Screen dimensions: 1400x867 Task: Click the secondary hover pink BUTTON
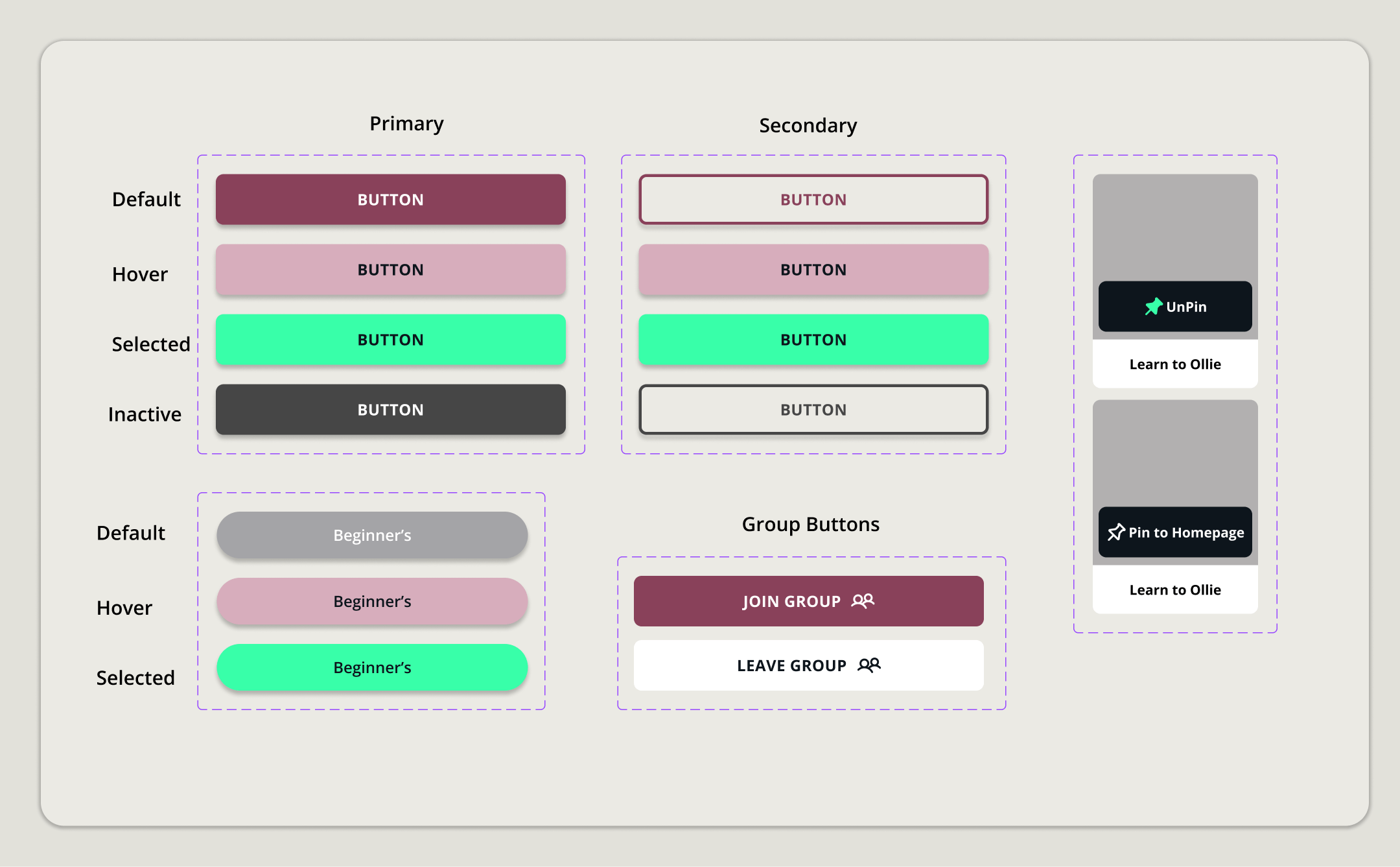(x=813, y=270)
